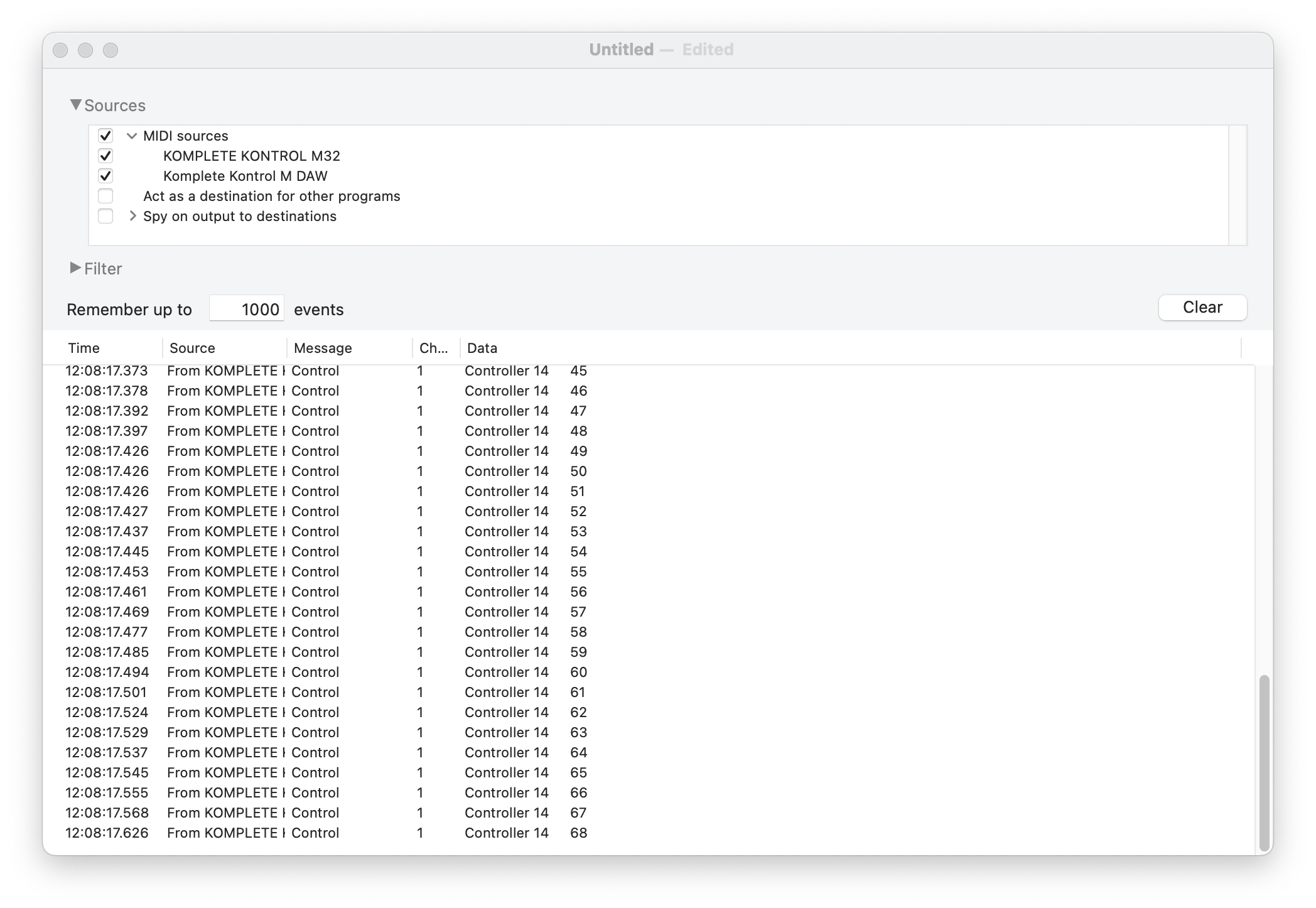Image resolution: width=1316 pixels, height=908 pixels.
Task: Click data value 51 in the event list
Action: 578,491
